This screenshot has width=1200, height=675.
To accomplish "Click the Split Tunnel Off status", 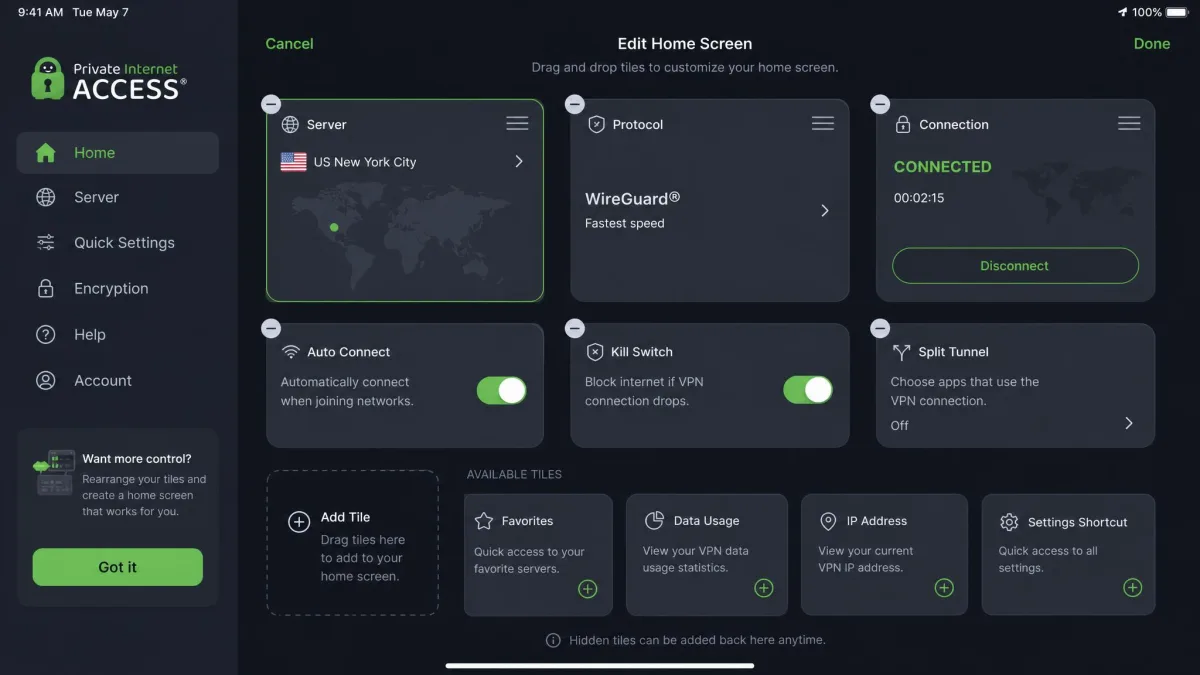I will pos(900,425).
